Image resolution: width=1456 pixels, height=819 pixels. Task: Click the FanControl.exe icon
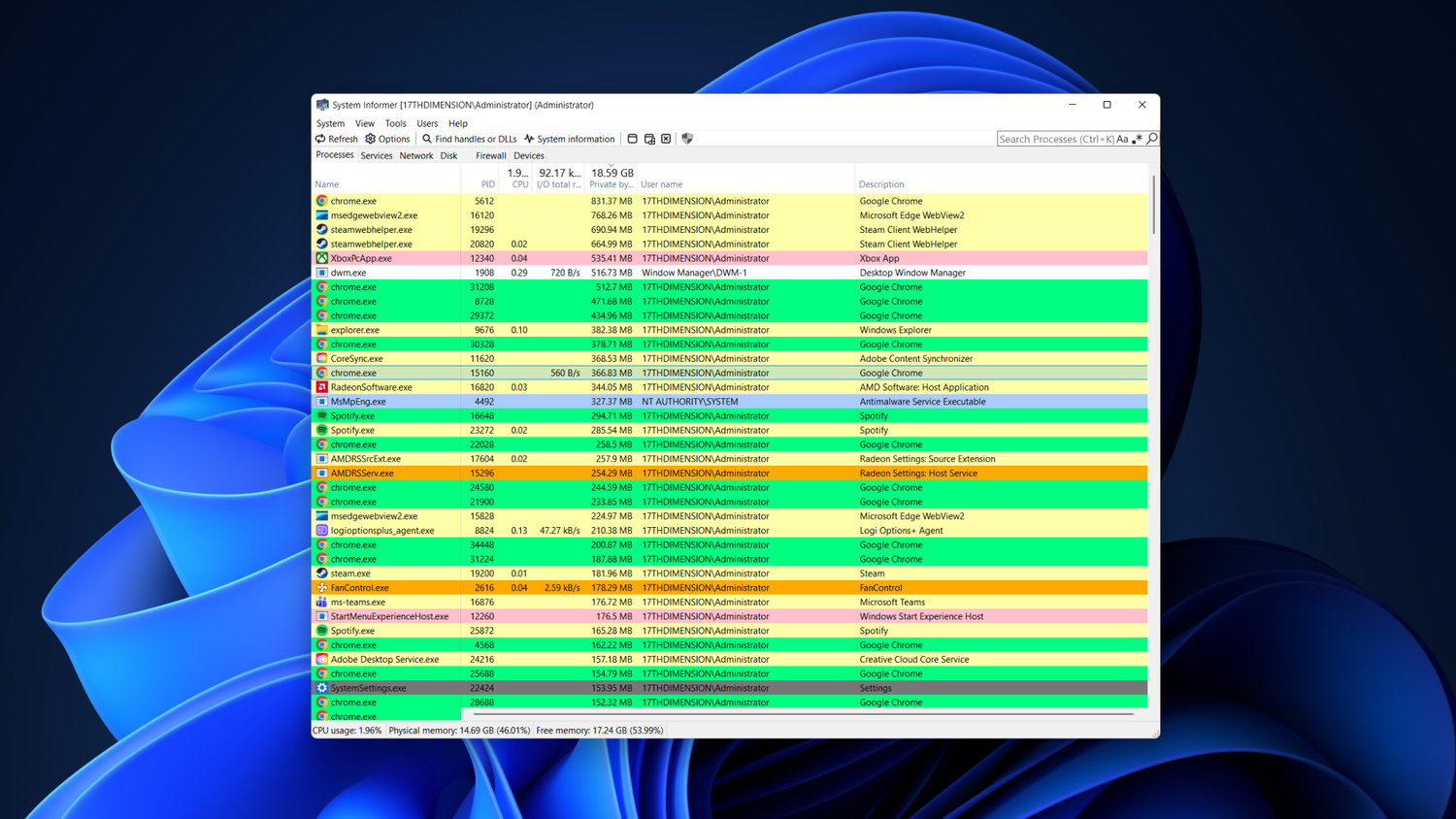coord(321,588)
